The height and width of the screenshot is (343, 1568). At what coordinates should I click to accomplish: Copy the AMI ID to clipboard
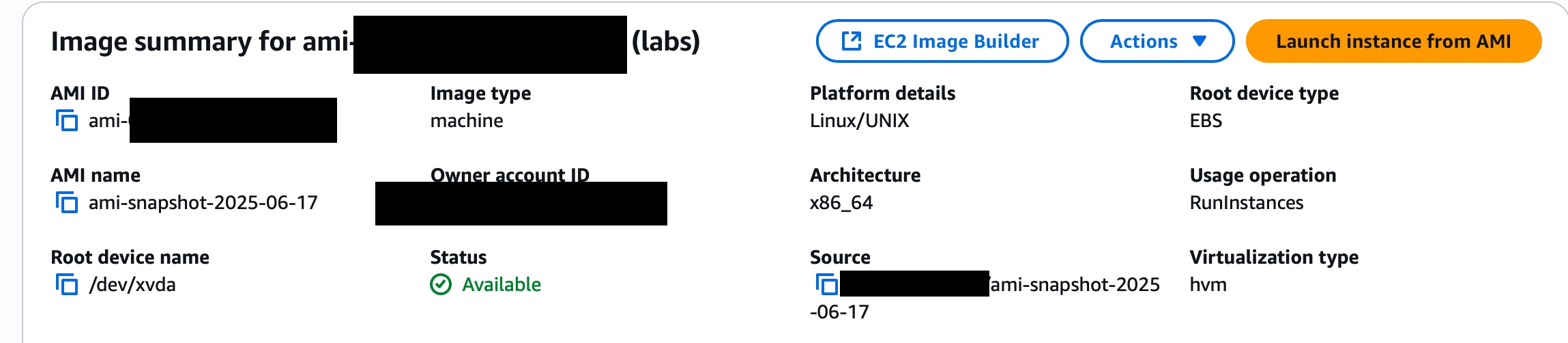coord(66,121)
